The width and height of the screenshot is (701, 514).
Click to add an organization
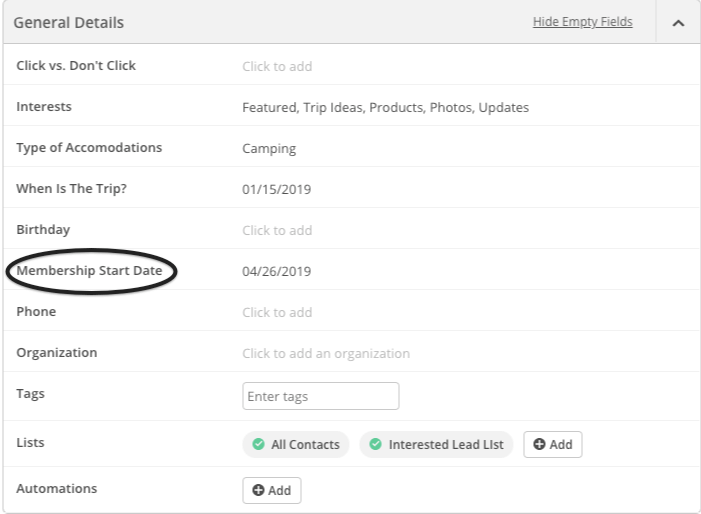coord(325,353)
